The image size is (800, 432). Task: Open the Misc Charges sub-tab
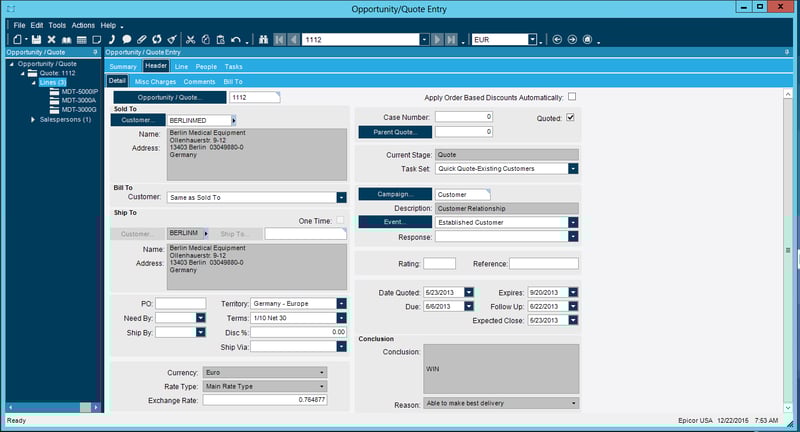(x=155, y=82)
